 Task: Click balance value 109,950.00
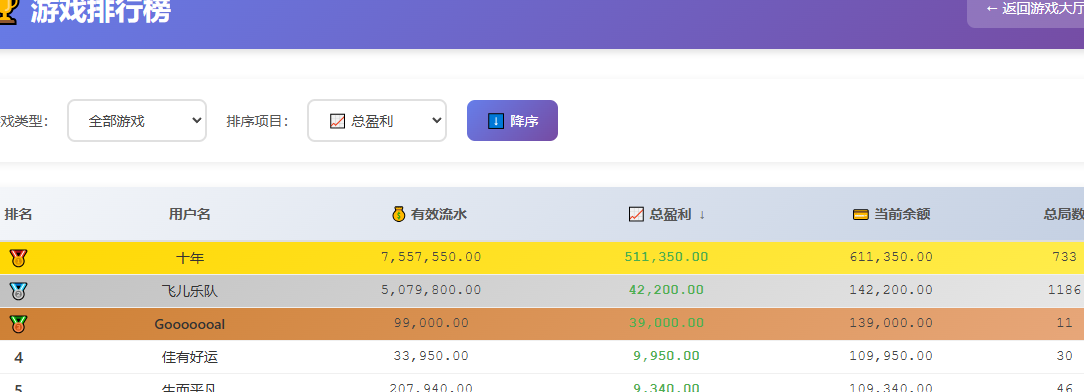891,356
